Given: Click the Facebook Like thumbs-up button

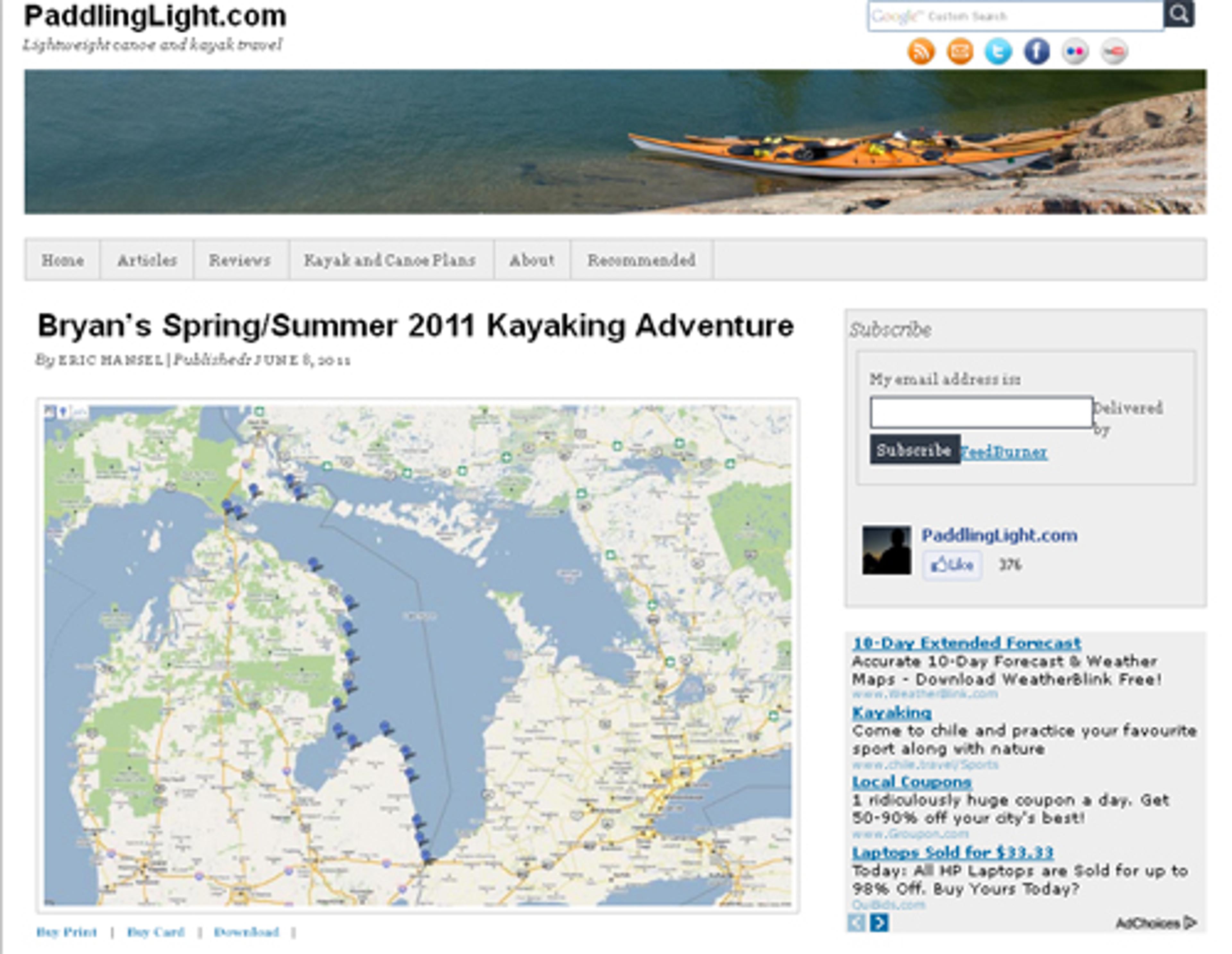Looking at the screenshot, I should click(952, 565).
